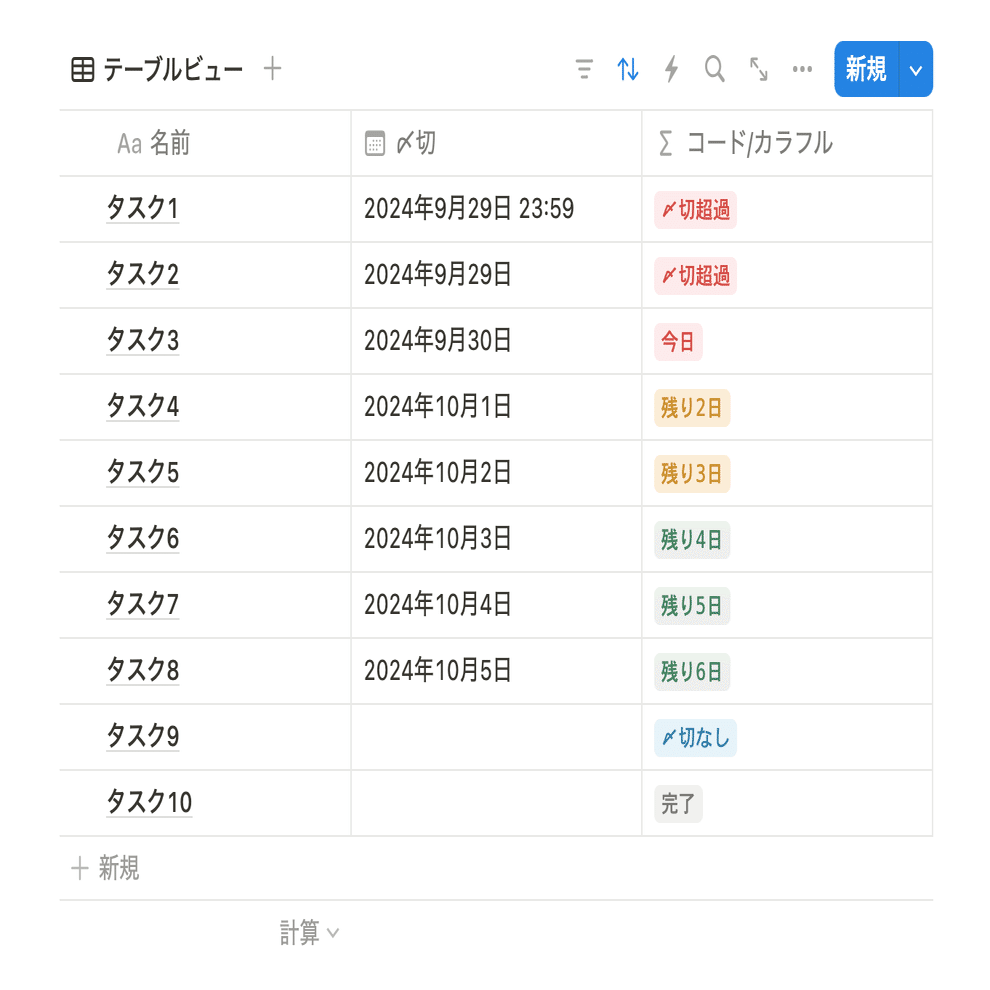Click the blue sort arrows icon
The width and height of the screenshot is (990, 990).
click(628, 69)
